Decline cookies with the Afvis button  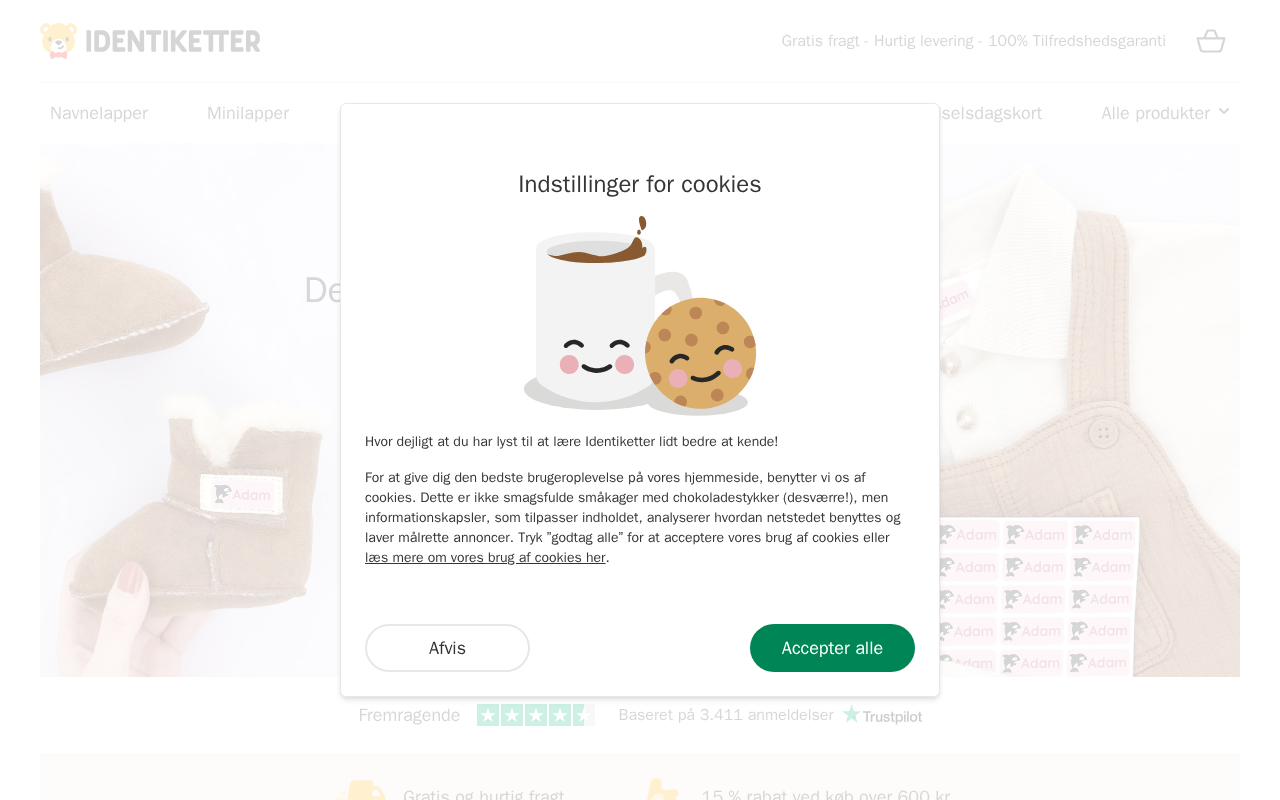tap(447, 648)
